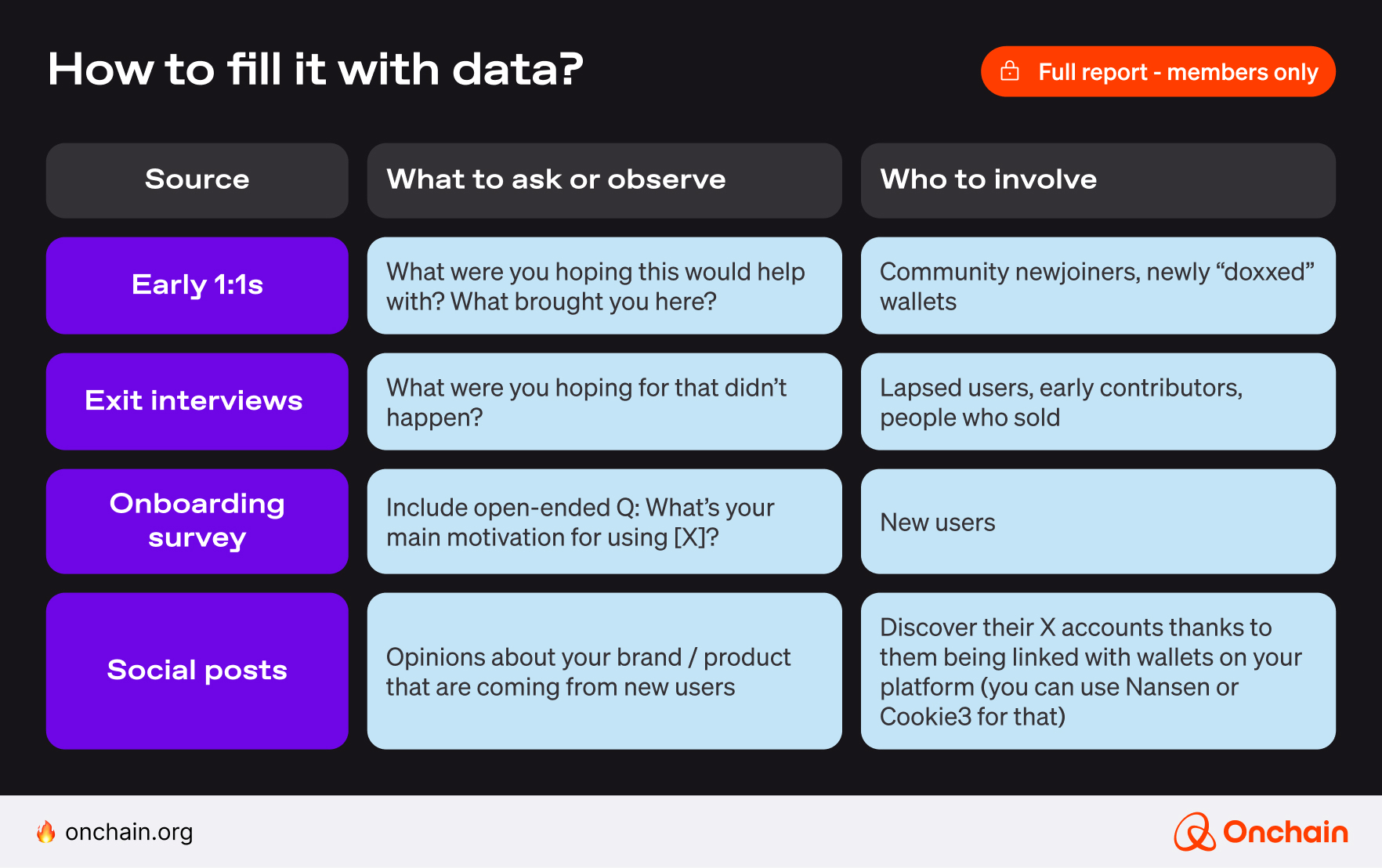The image size is (1382, 868).
Task: Click the lock icon on the orange button
Action: tap(1010, 71)
